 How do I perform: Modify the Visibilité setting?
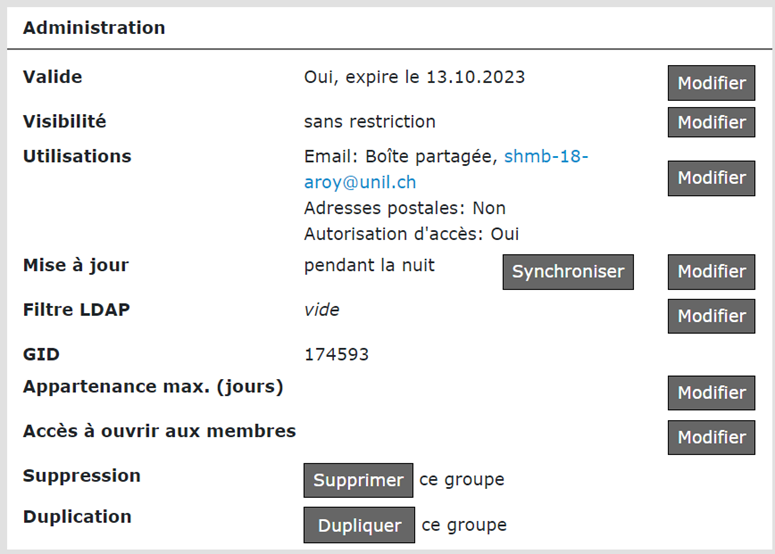pyautogui.click(x=711, y=122)
